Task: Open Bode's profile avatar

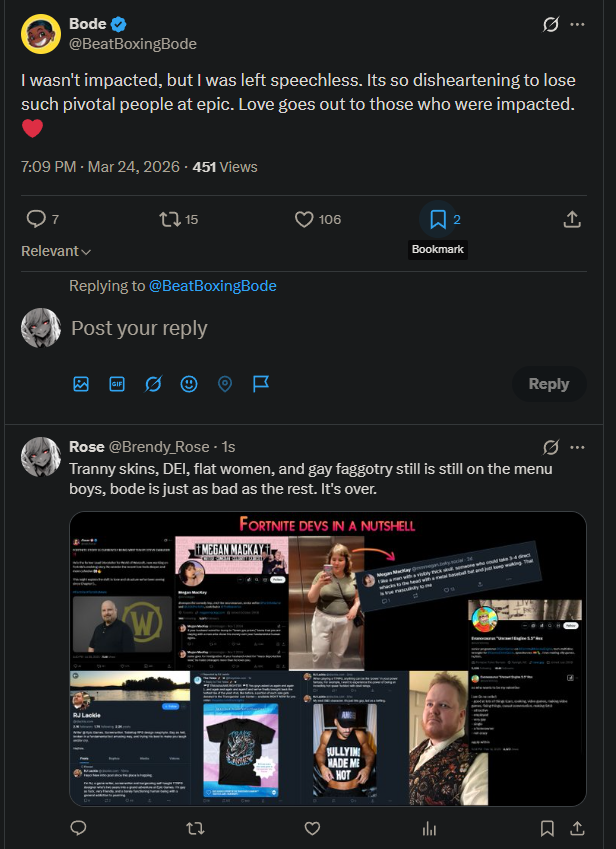Action: [x=41, y=34]
